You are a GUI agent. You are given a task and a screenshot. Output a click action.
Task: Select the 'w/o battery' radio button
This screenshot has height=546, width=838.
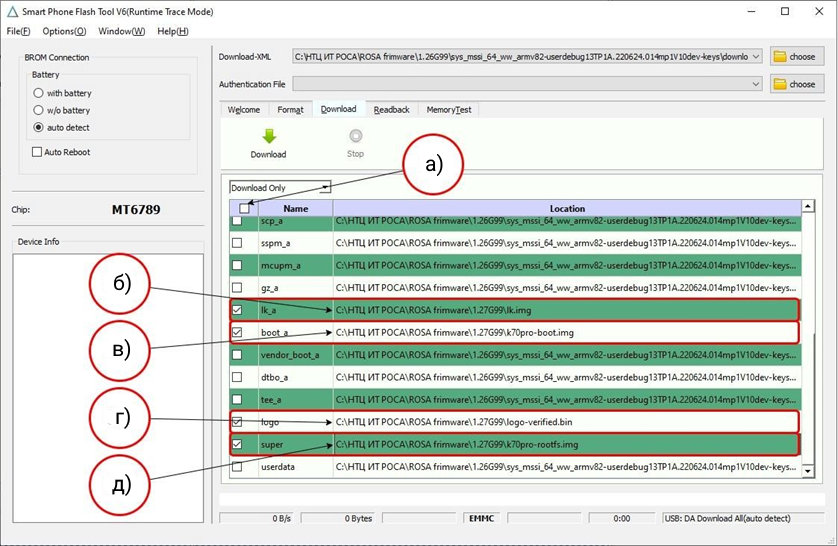point(39,110)
